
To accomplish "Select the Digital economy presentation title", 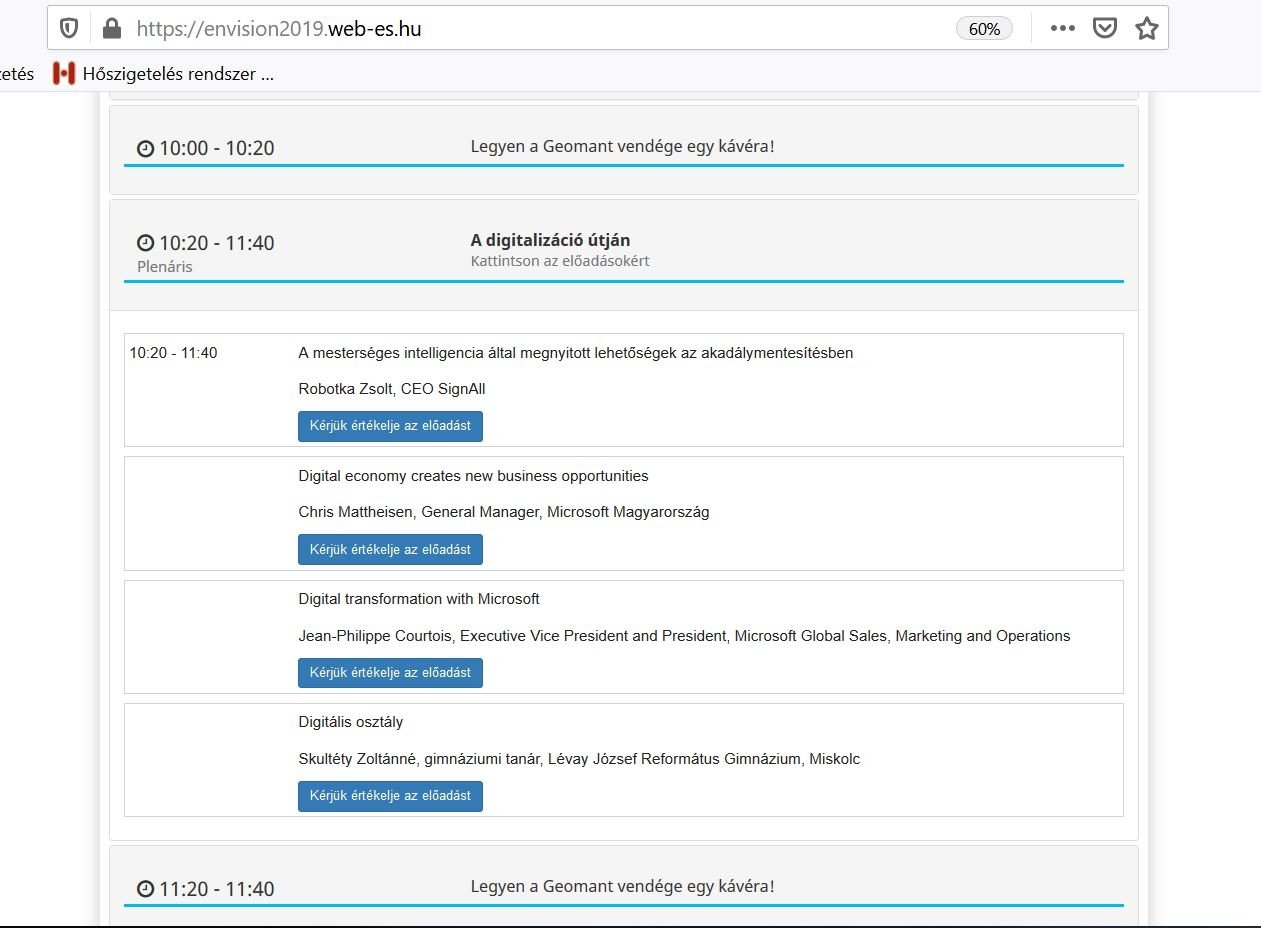I will pos(473,476).
